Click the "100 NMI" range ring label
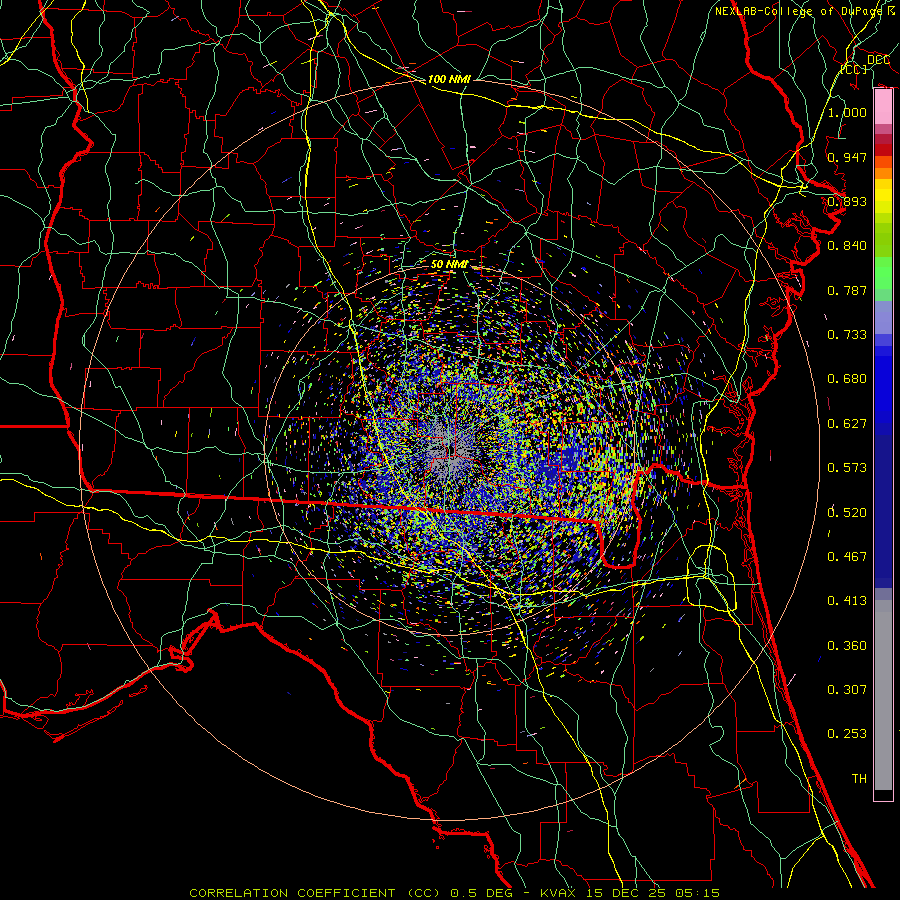This screenshot has width=900, height=900. coord(449,79)
